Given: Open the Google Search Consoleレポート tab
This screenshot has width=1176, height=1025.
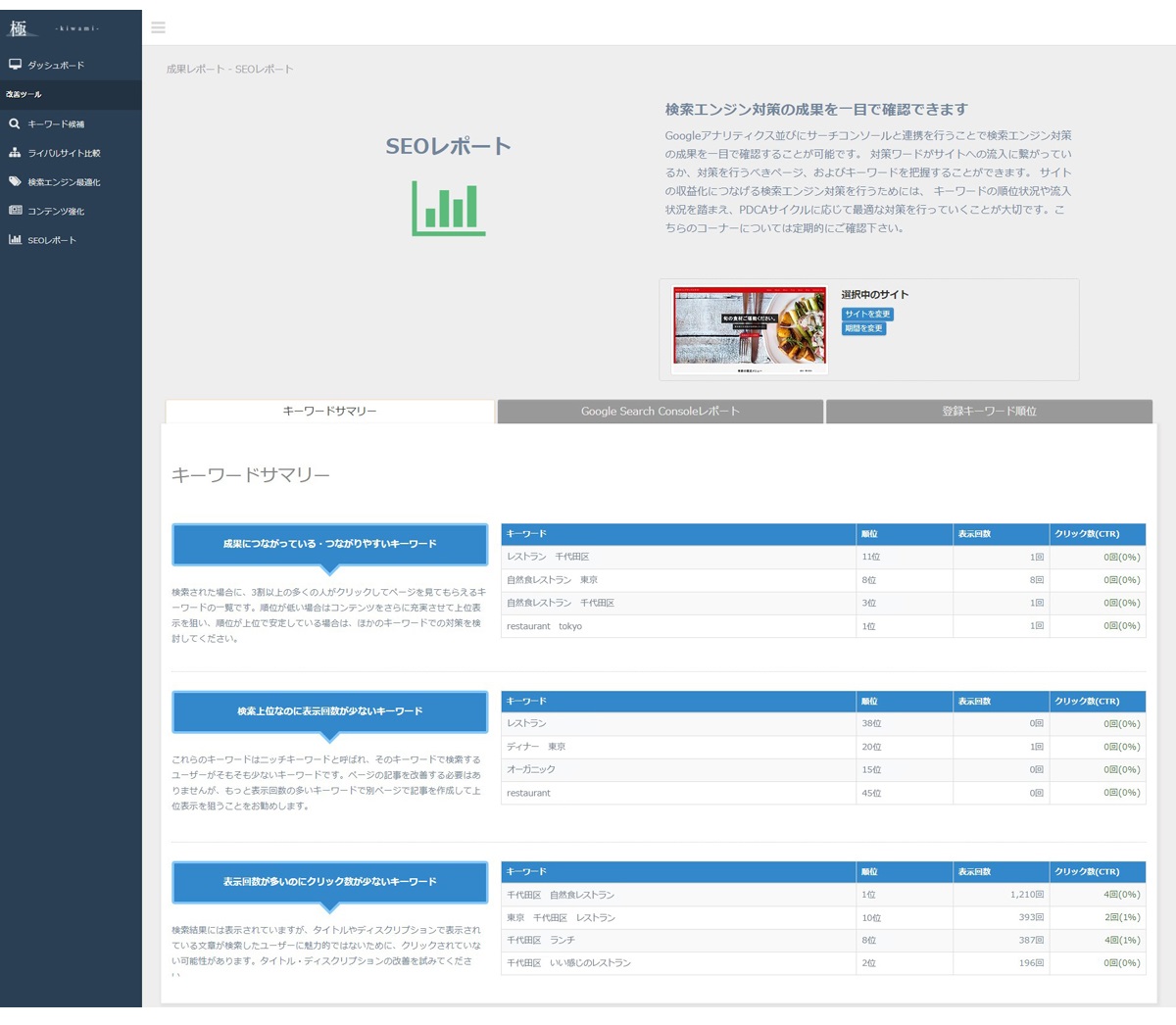Looking at the screenshot, I should coord(660,412).
